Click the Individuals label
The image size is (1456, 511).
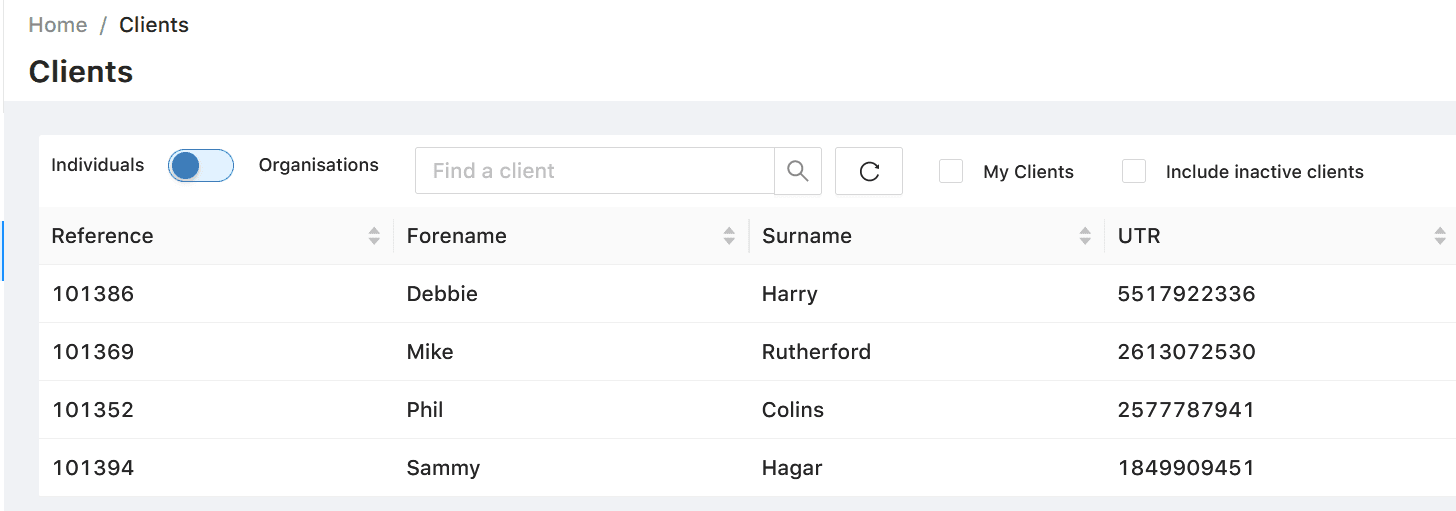(x=98, y=165)
